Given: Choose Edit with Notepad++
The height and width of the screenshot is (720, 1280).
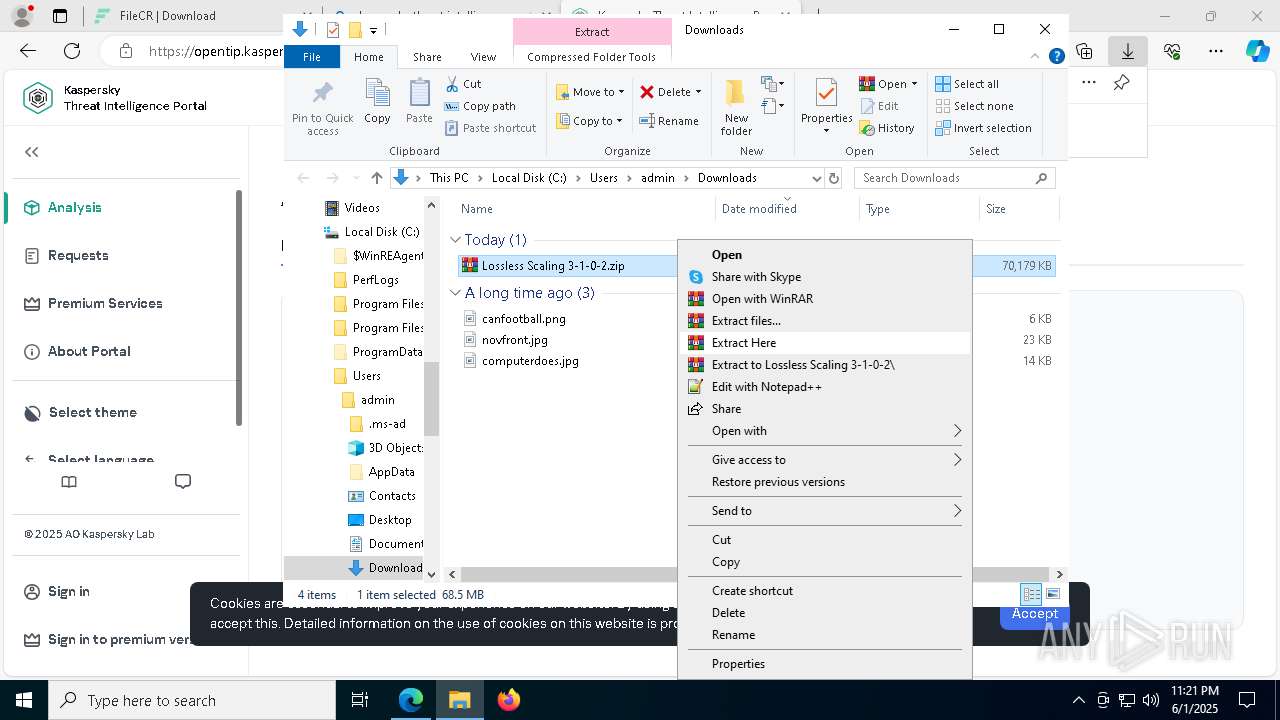Looking at the screenshot, I should tap(824, 387).
